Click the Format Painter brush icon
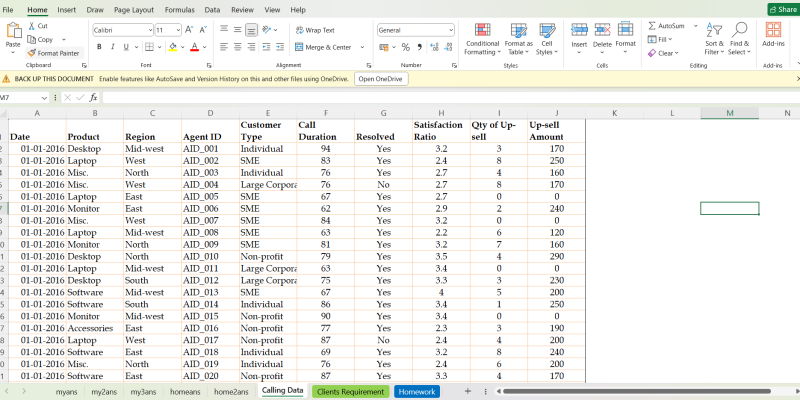800x400 pixels. click(33, 53)
